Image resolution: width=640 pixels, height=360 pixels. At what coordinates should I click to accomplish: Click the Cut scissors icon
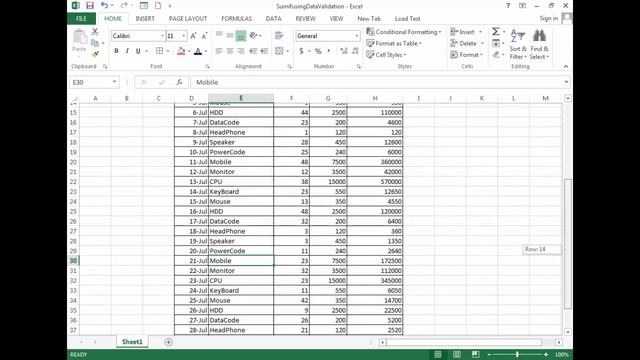[95, 31]
